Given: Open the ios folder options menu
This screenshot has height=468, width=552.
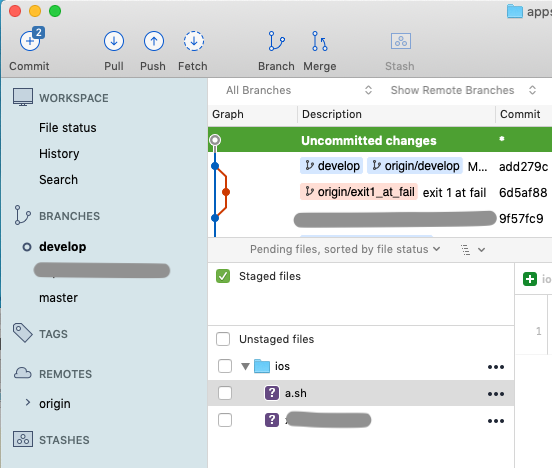Looking at the screenshot, I should coord(496,367).
